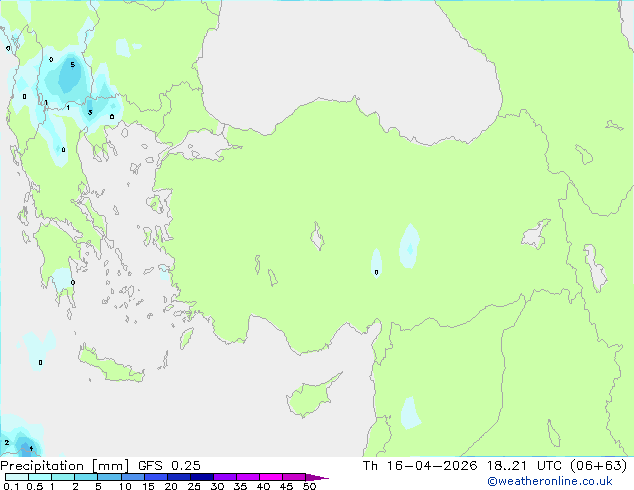
Task: Click the legend swatch between 25 and 30
Action: pos(202,477)
